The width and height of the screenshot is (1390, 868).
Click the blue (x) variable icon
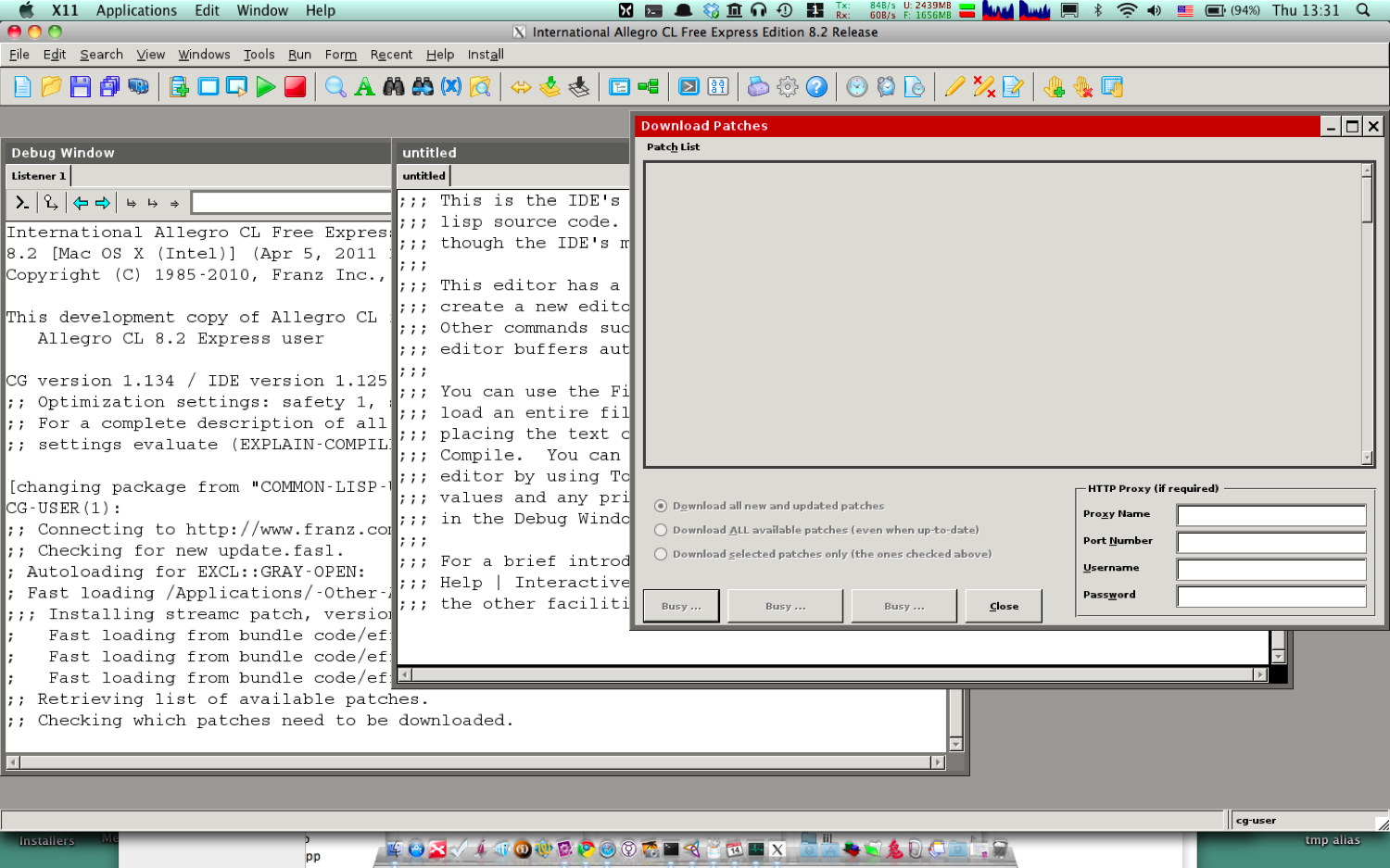tap(451, 87)
